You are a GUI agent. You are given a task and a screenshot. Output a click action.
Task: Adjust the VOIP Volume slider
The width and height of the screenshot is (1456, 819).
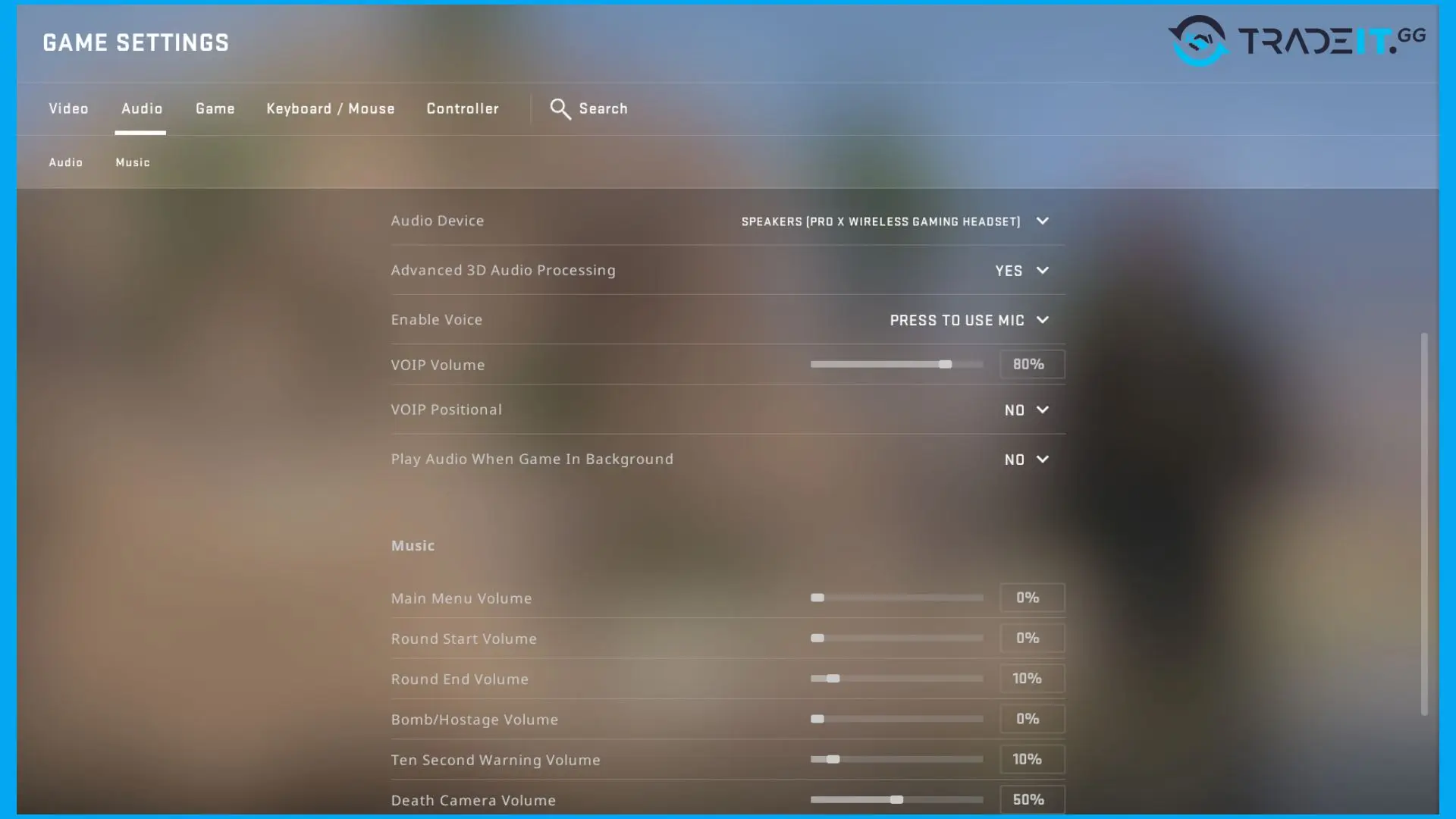click(x=897, y=365)
